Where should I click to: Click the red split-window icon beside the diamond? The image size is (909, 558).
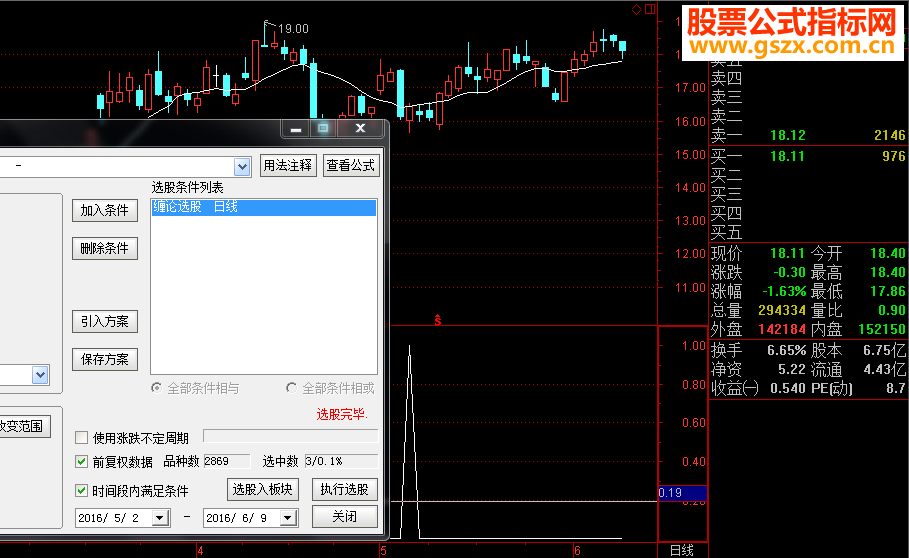[x=650, y=9]
